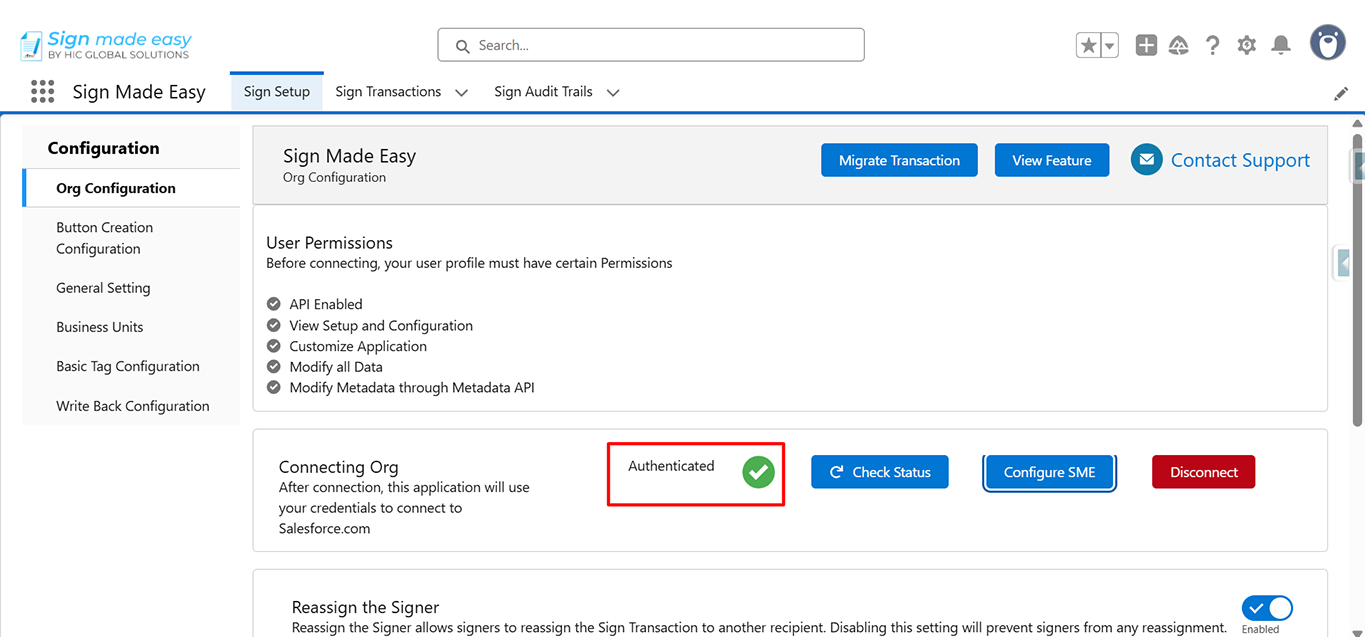Switch to the Sign Setup tab

[x=277, y=92]
